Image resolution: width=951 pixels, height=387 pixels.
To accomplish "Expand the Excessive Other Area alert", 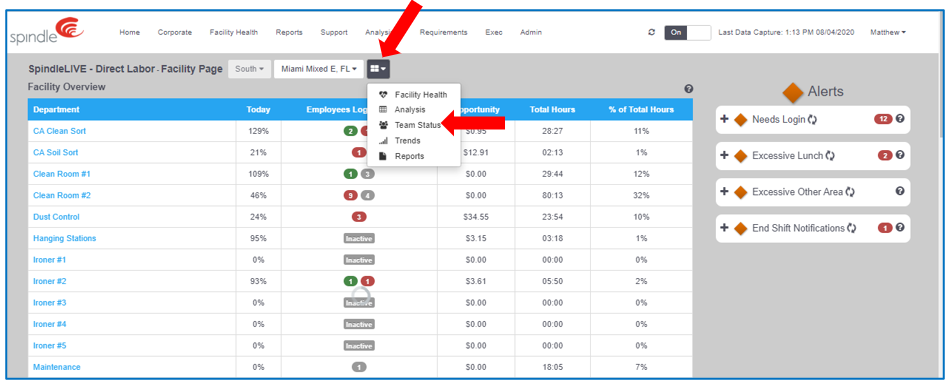I will coord(724,192).
